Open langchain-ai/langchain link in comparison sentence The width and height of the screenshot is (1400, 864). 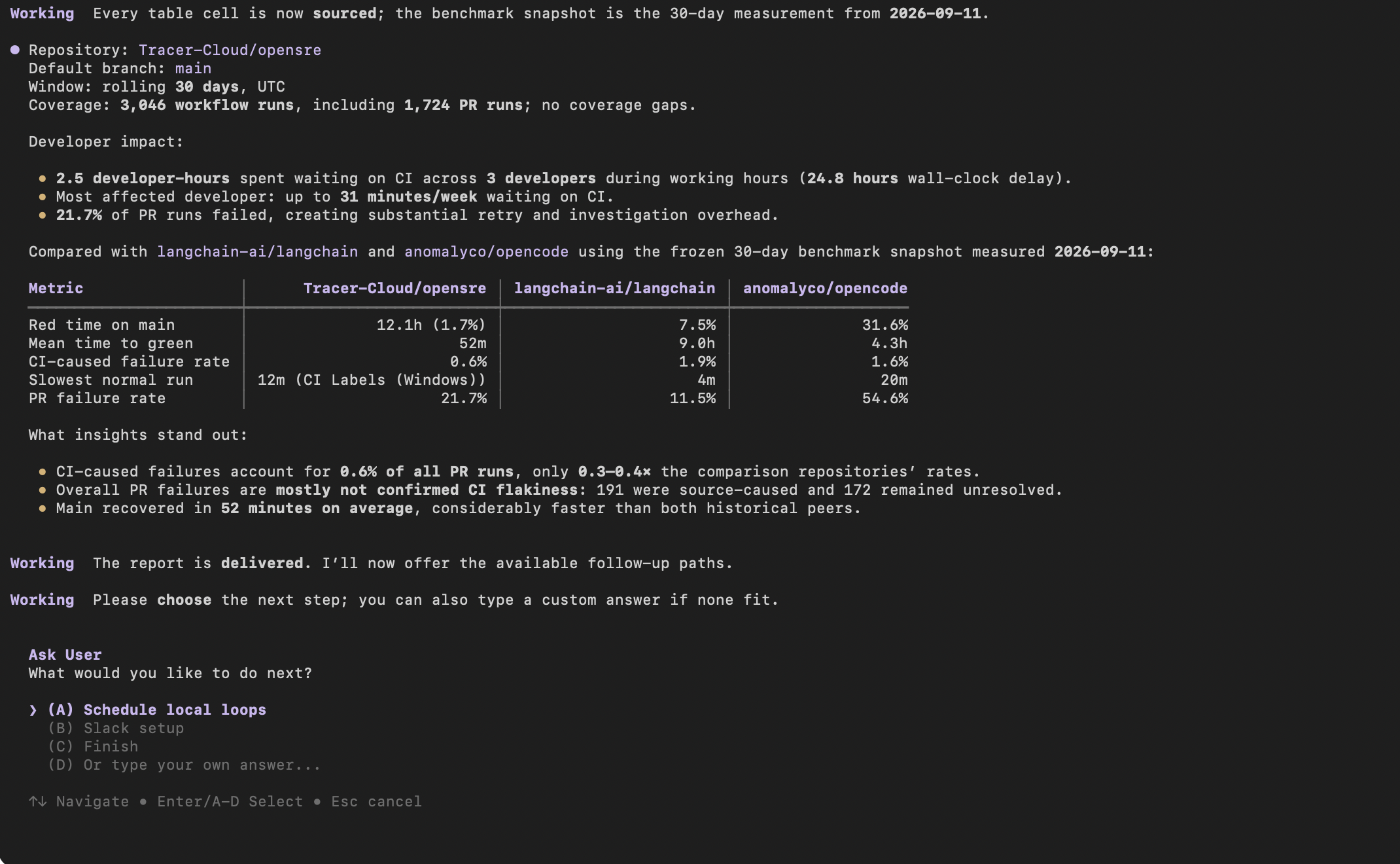point(257,252)
